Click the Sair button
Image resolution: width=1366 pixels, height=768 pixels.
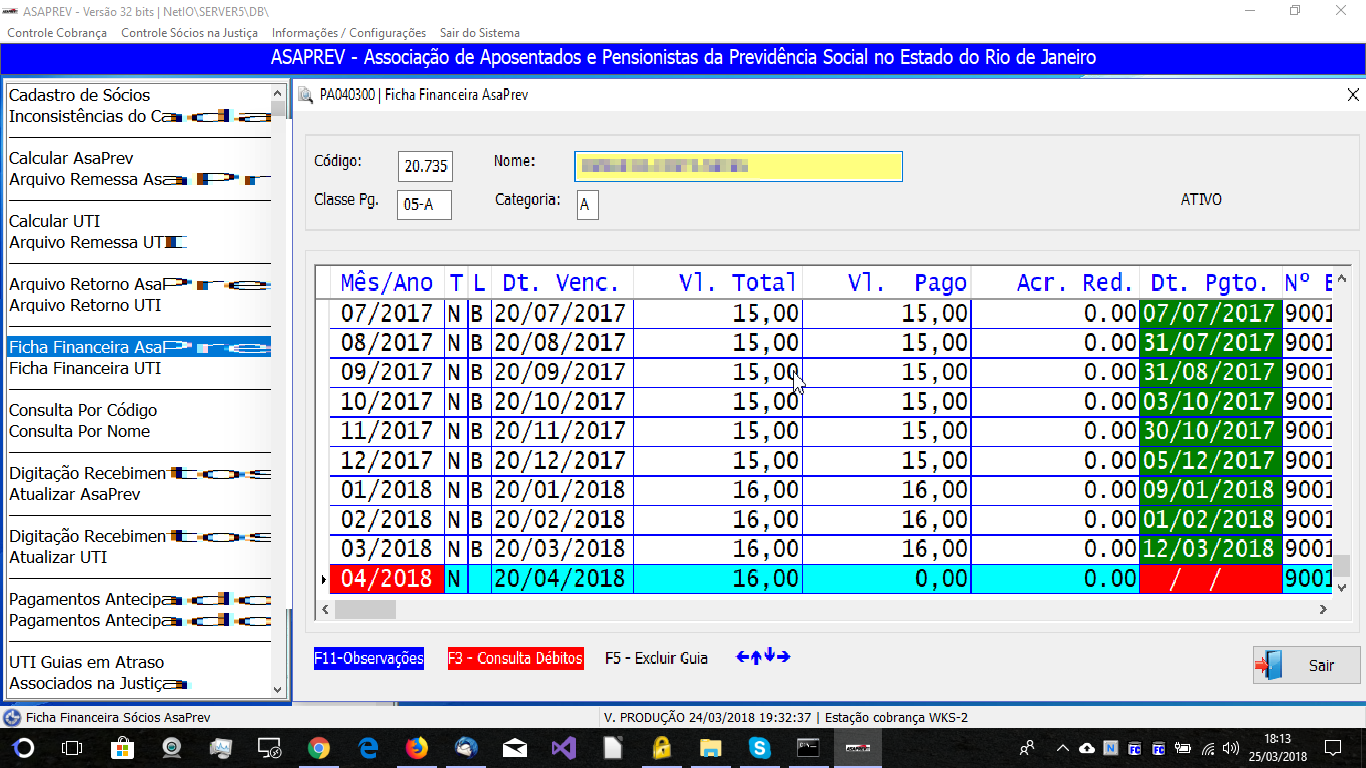click(x=1306, y=665)
